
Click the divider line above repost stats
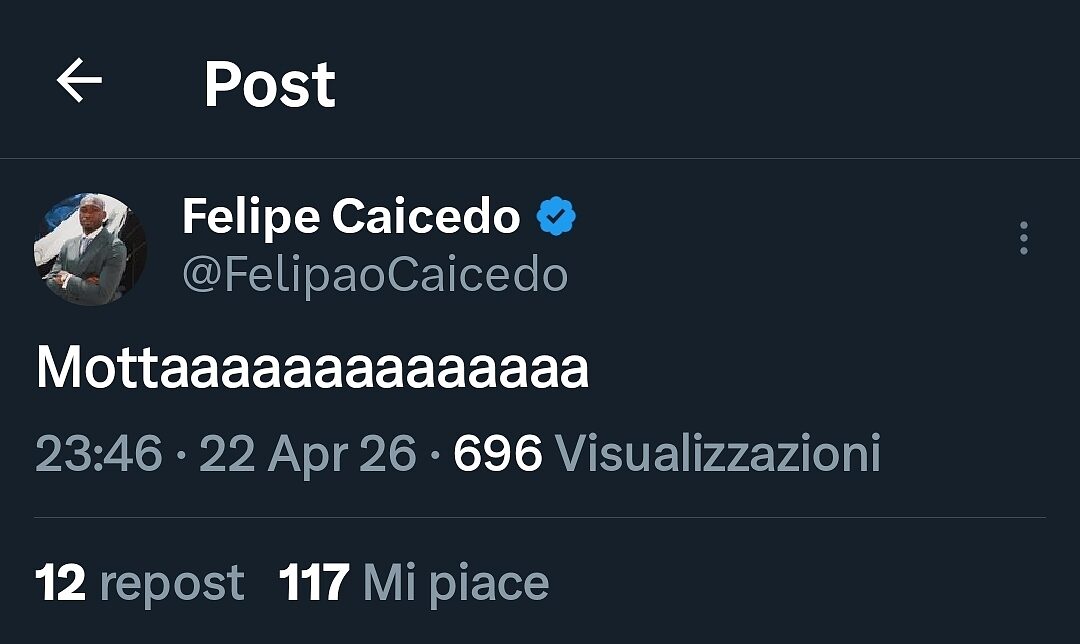pyautogui.click(x=540, y=518)
